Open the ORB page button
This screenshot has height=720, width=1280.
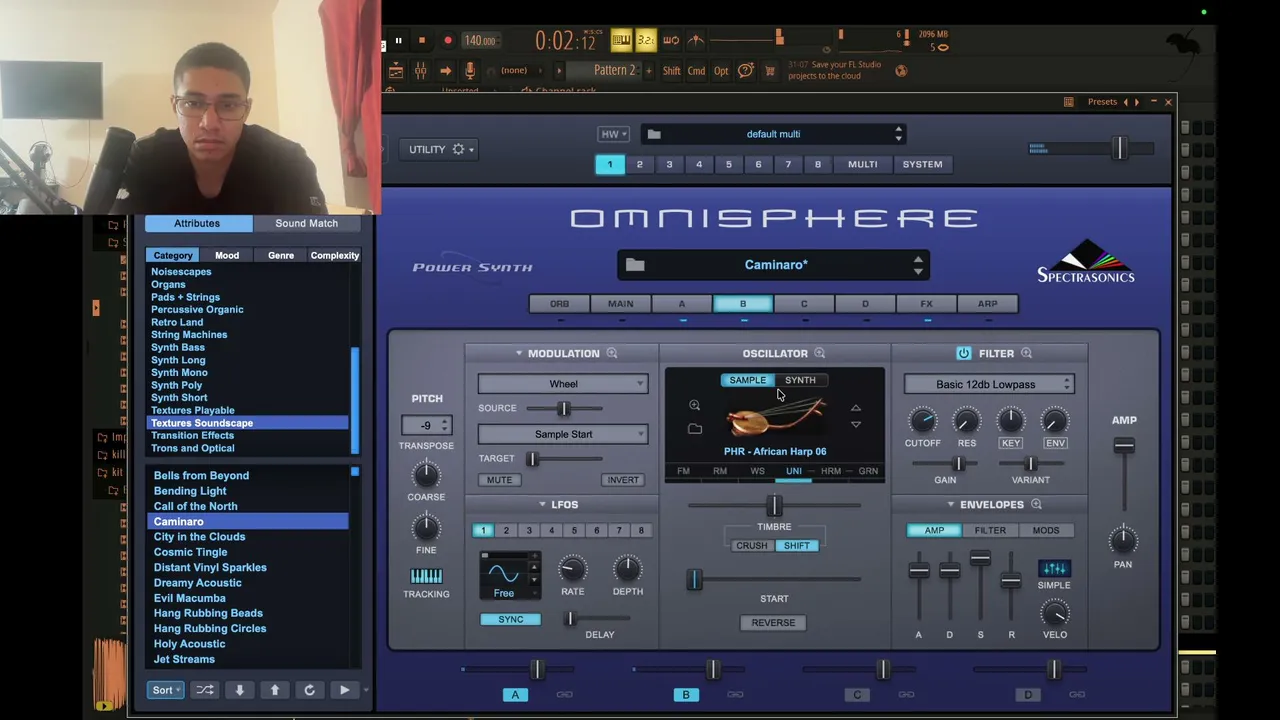559,304
